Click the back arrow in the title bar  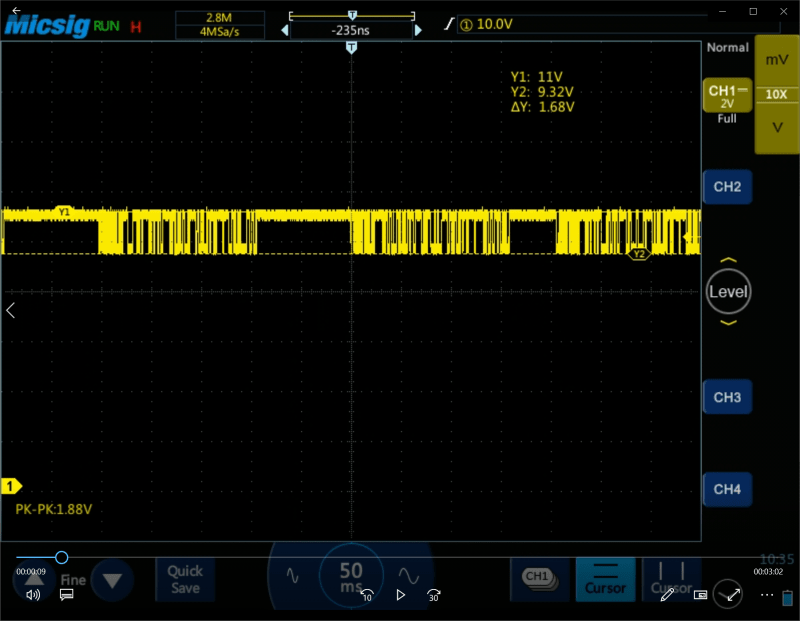pyautogui.click(x=16, y=10)
